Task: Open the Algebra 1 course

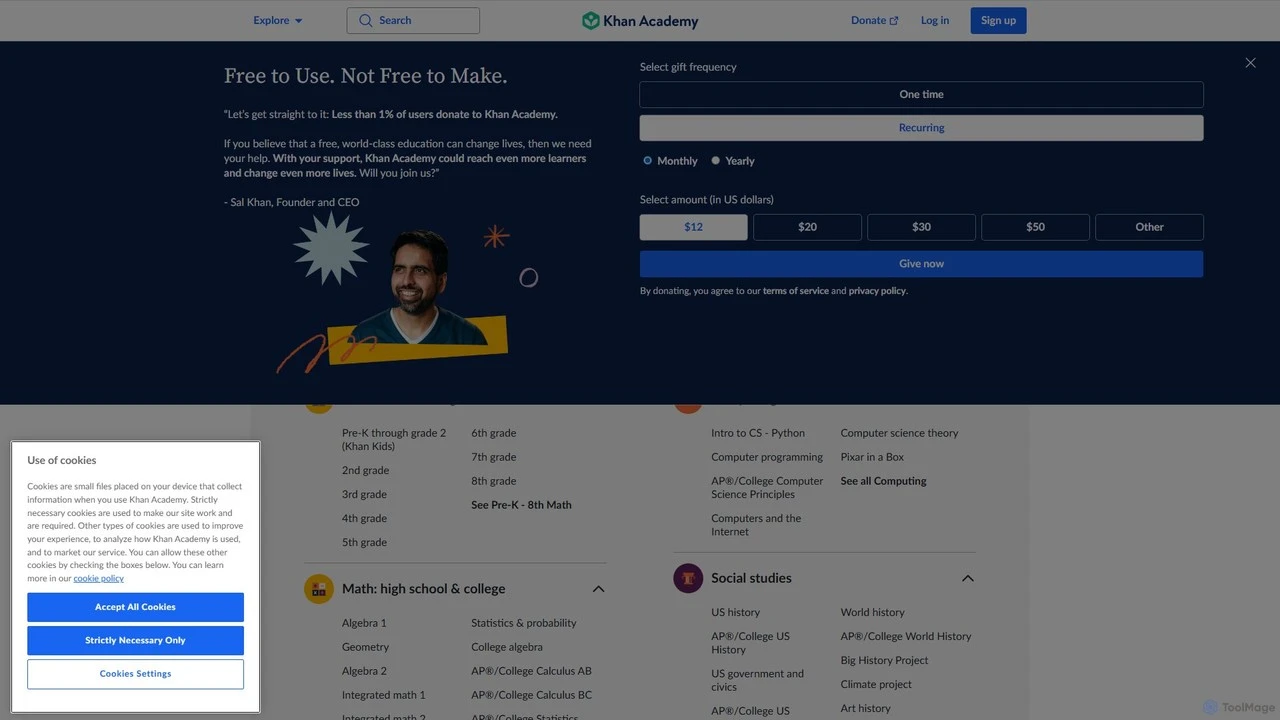Action: 364,623
